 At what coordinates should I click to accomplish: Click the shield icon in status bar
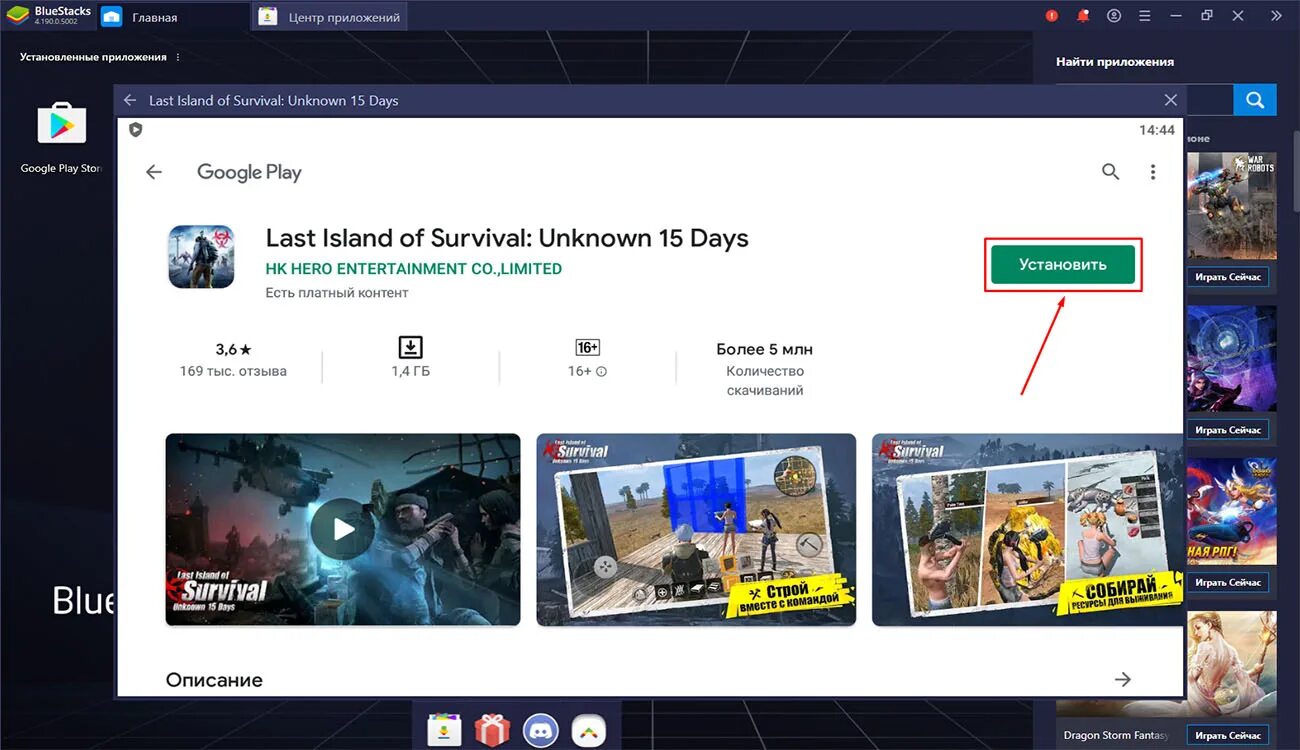click(135, 130)
